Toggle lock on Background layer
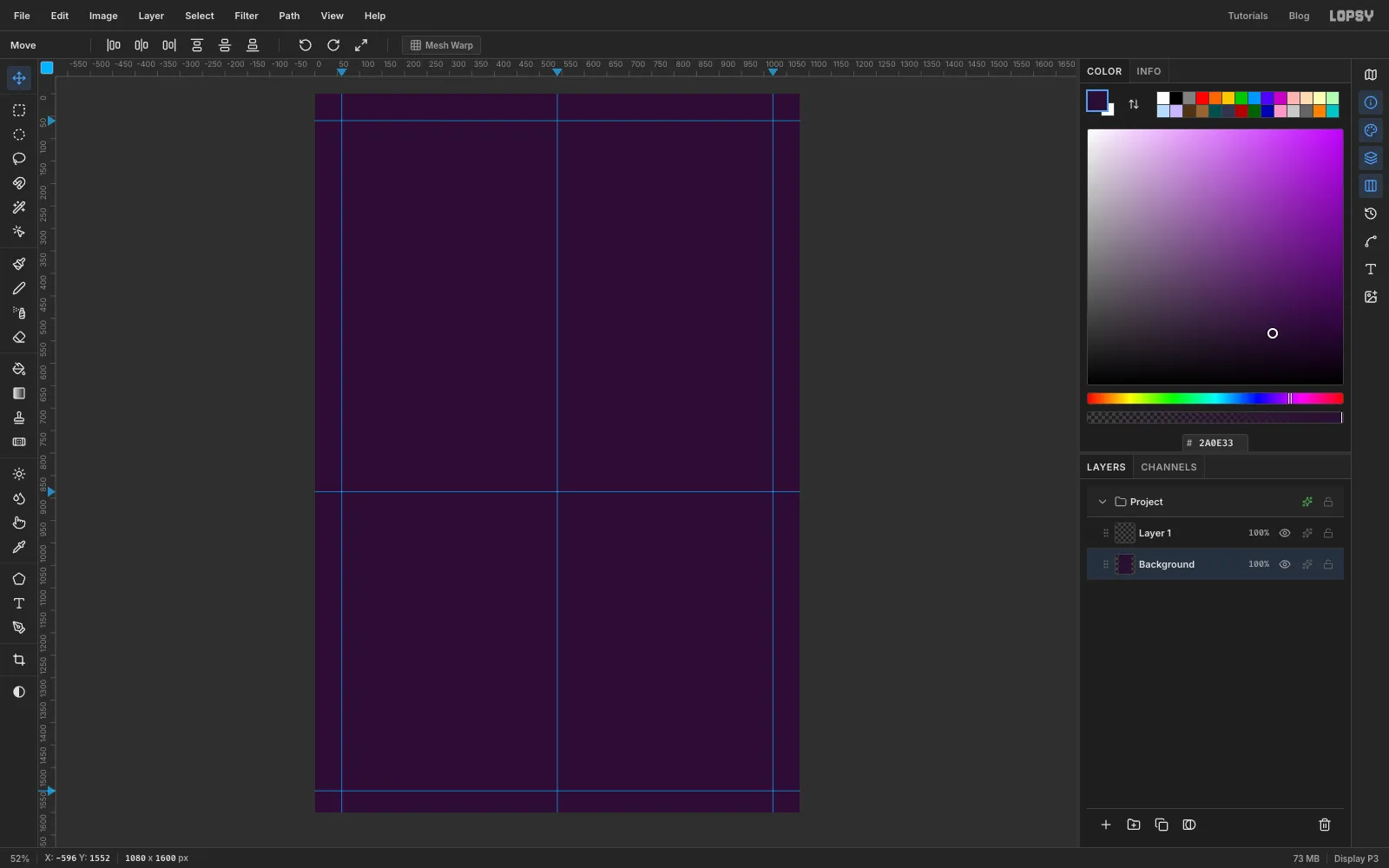 (1328, 564)
